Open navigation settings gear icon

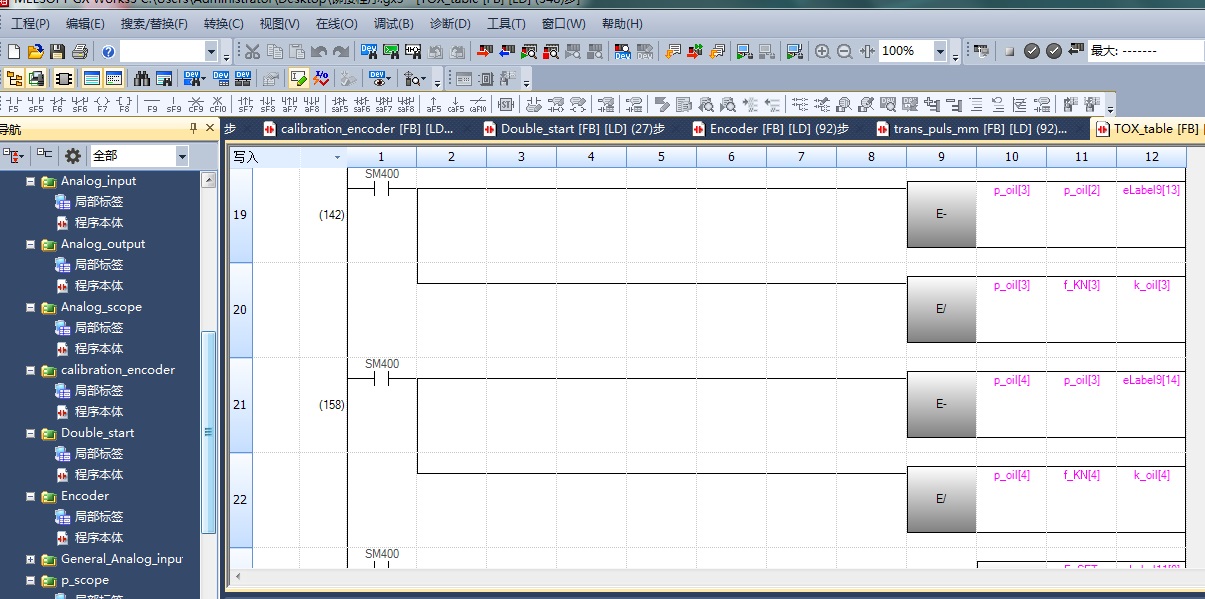(72, 155)
